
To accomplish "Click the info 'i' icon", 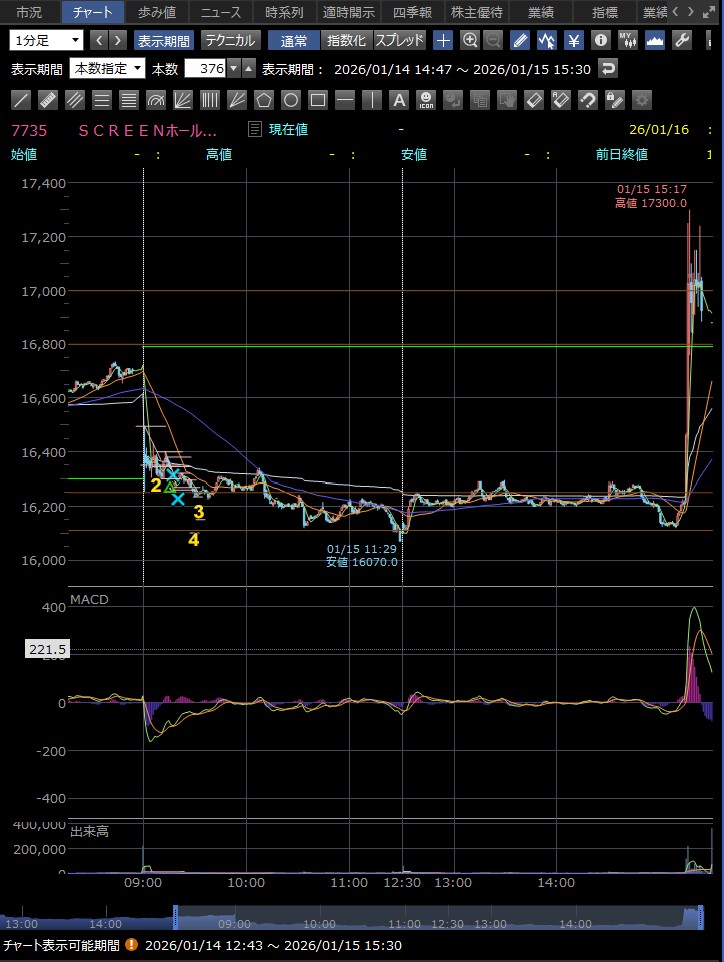I will point(600,41).
